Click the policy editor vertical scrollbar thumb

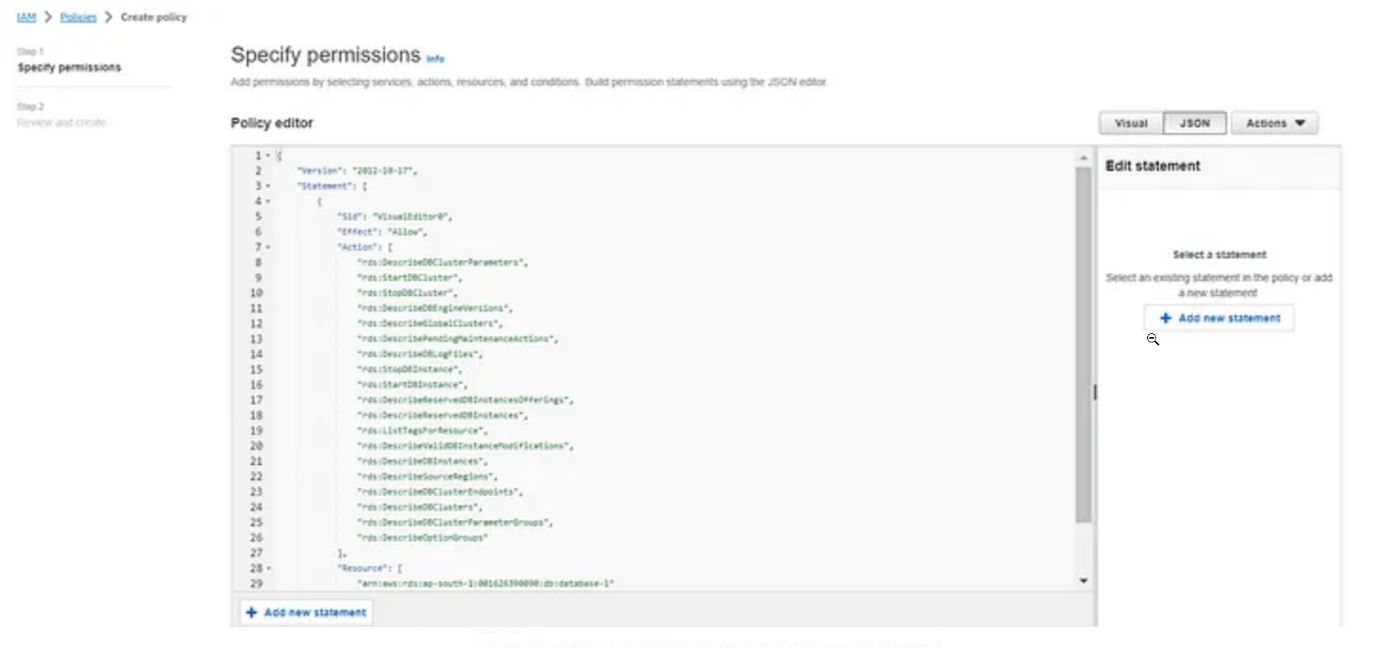click(x=1083, y=340)
